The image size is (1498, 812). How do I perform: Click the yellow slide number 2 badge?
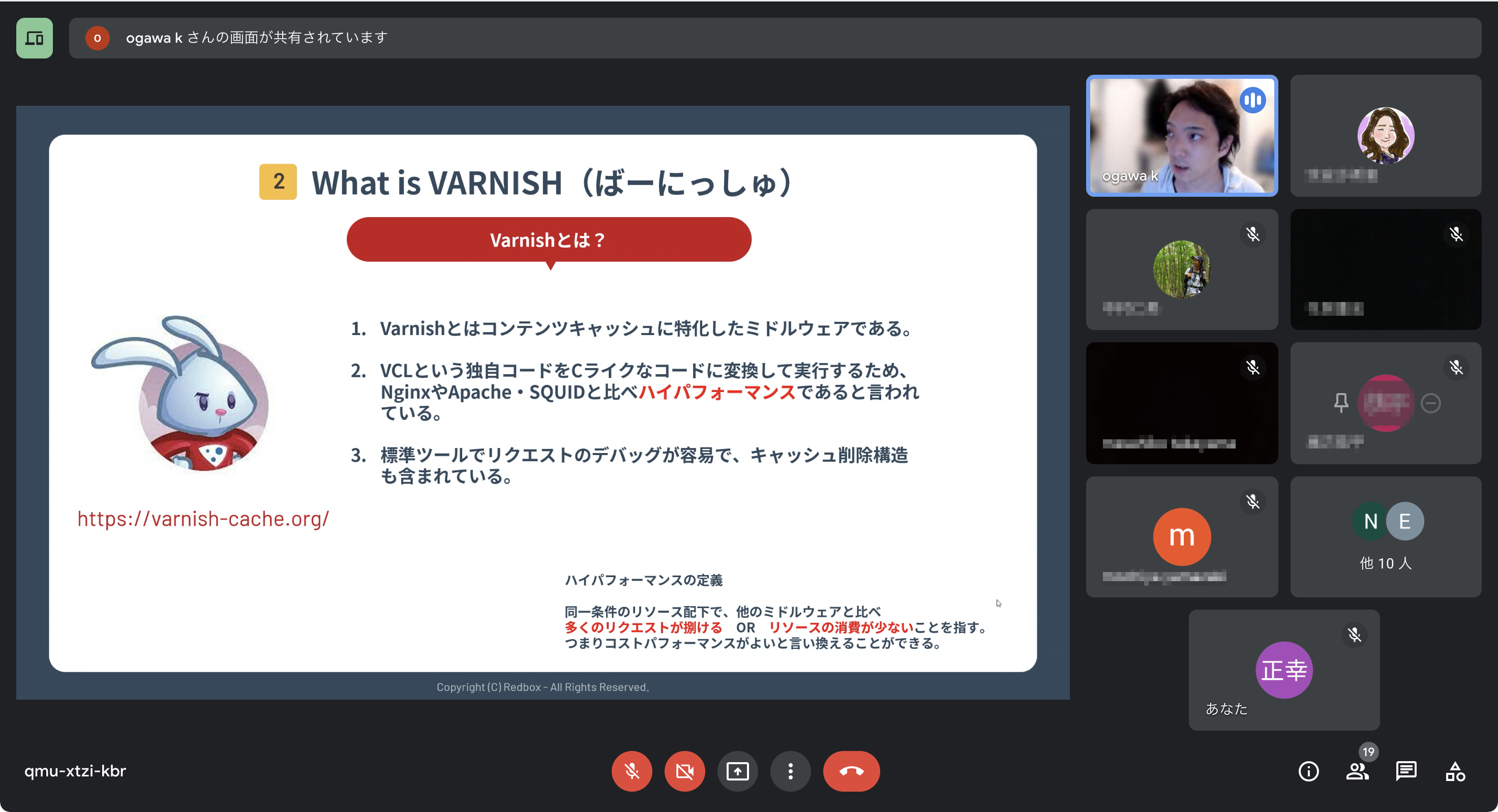[278, 182]
